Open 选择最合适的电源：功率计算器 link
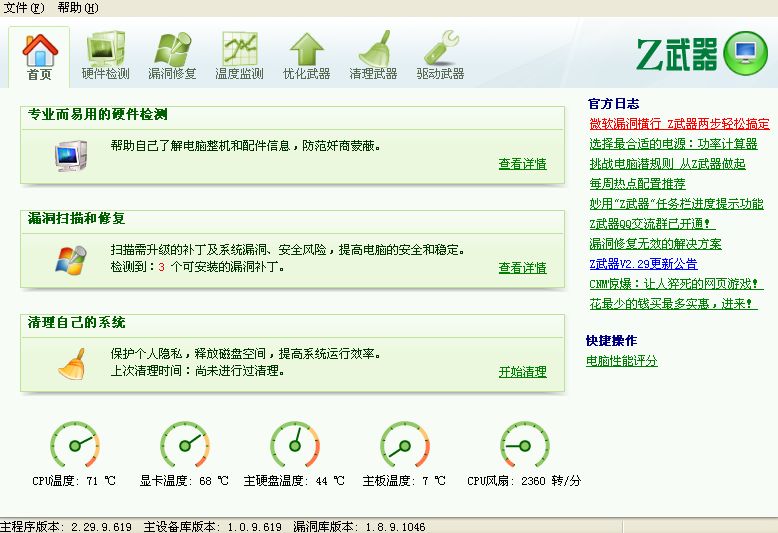 [673, 144]
